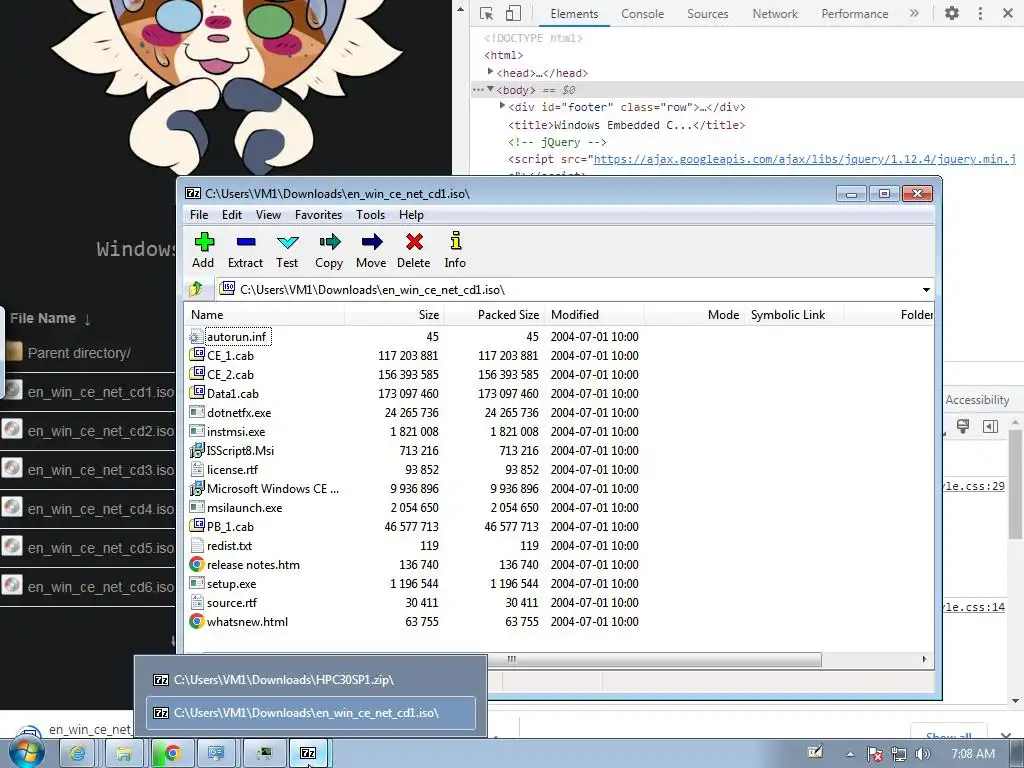Select autorun.inf file
This screenshot has height=768, width=1024.
[x=236, y=337]
